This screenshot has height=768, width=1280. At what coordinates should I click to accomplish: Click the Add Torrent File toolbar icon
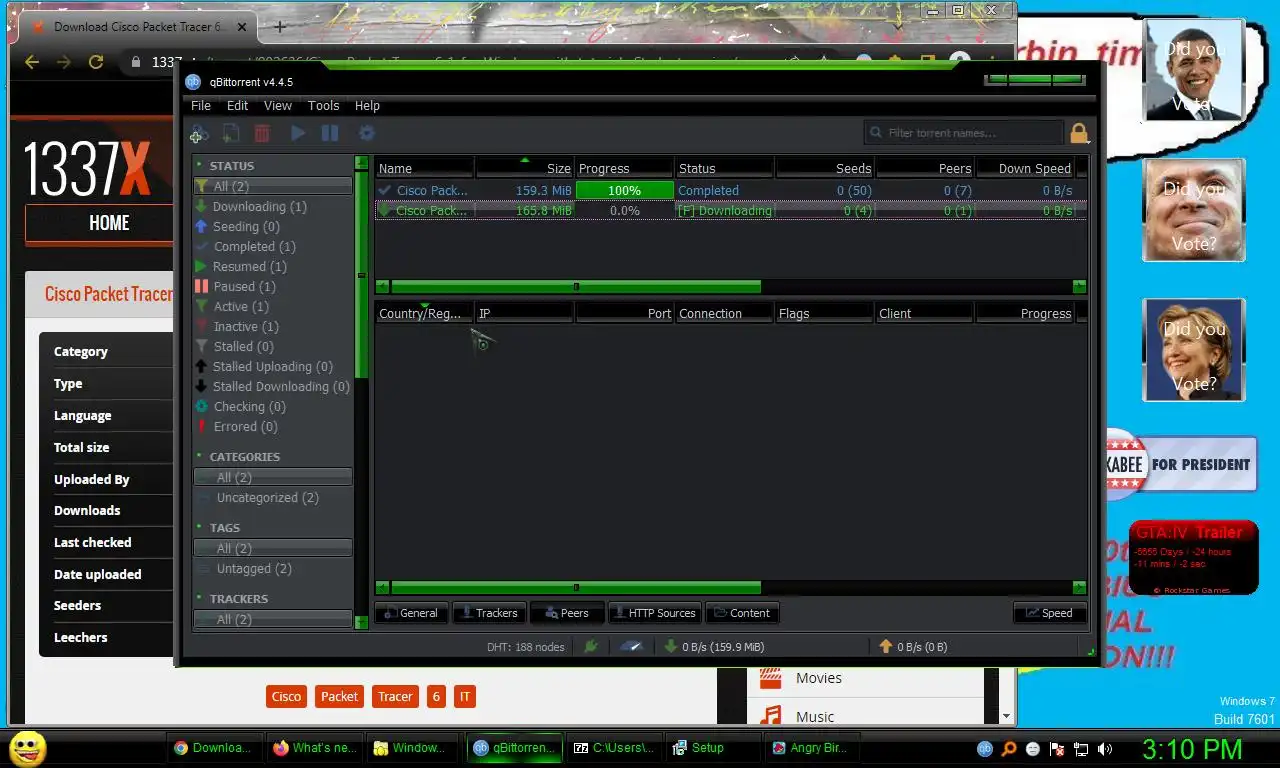pyautogui.click(x=231, y=133)
